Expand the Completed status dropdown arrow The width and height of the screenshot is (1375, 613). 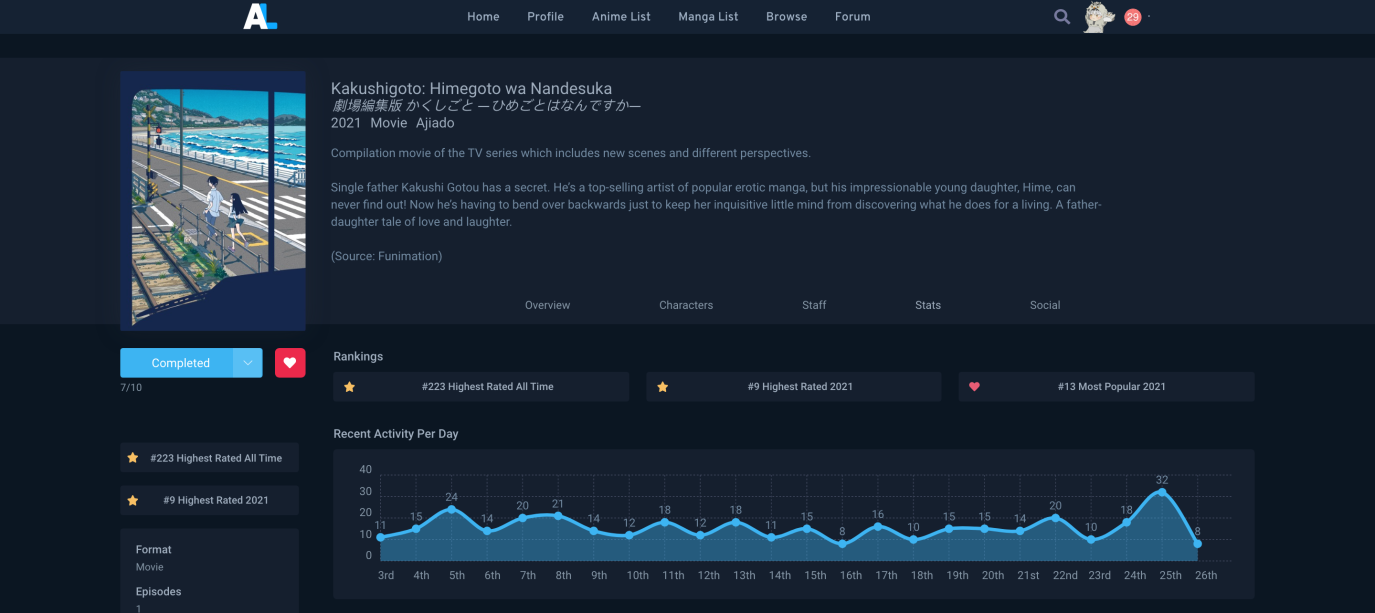coord(247,363)
